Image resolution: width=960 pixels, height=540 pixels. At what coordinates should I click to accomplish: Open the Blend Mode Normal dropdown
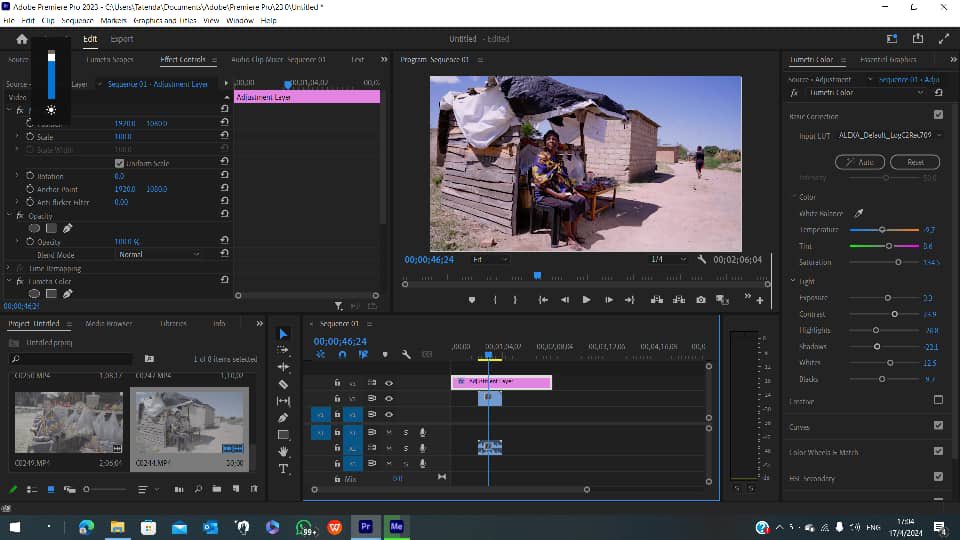click(159, 254)
